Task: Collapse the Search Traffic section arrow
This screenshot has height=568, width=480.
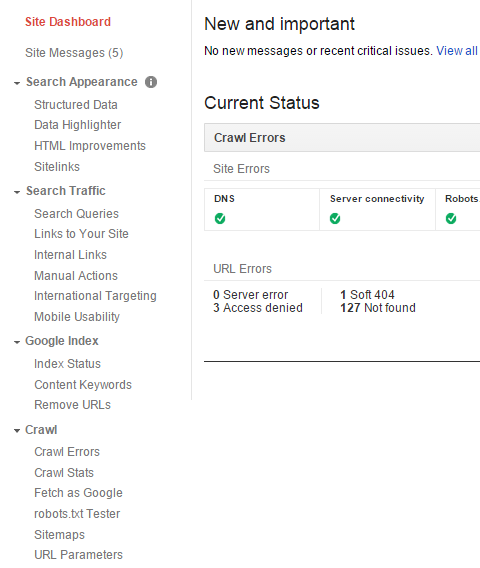Action: [17, 192]
